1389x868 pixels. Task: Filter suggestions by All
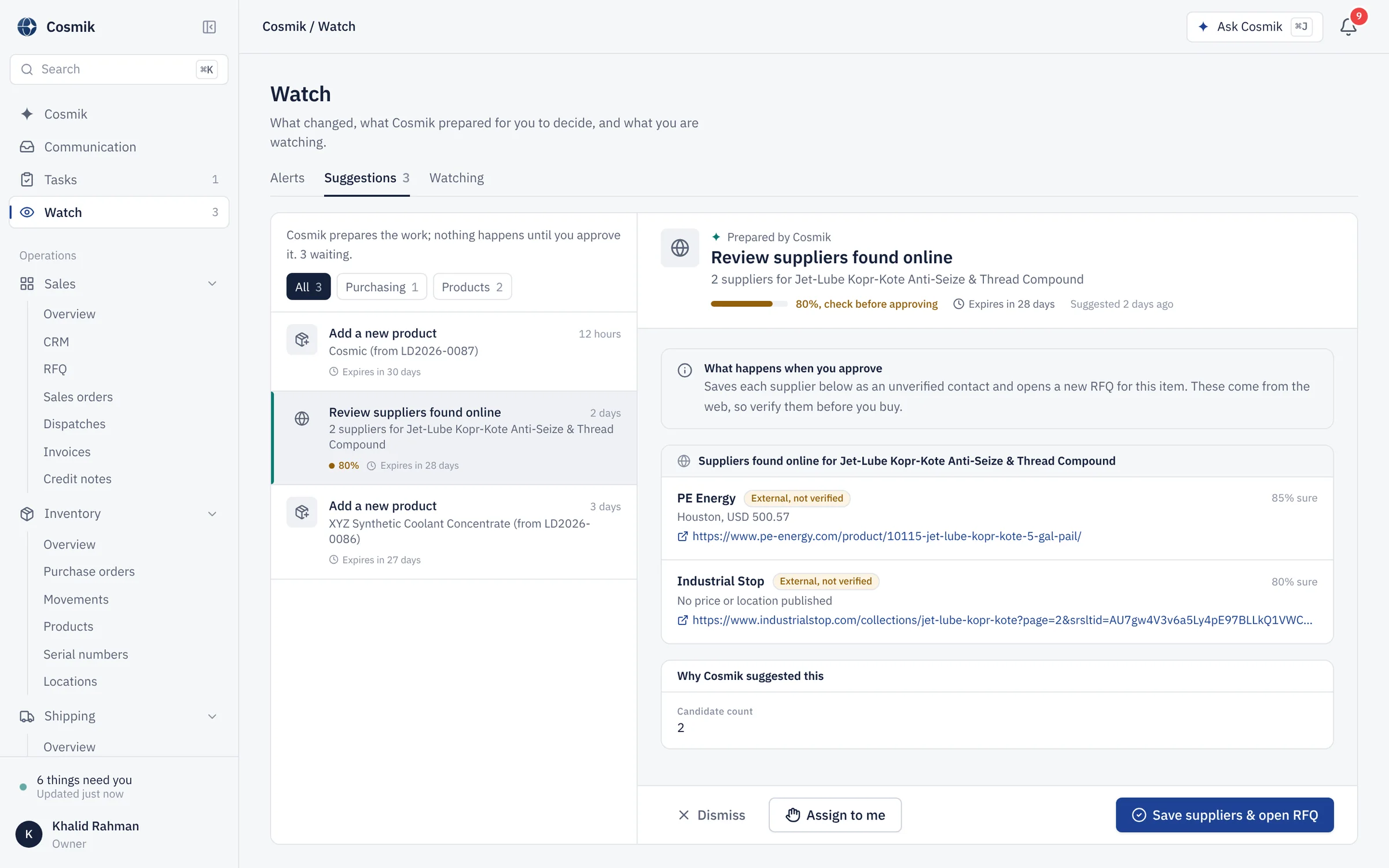pos(308,286)
